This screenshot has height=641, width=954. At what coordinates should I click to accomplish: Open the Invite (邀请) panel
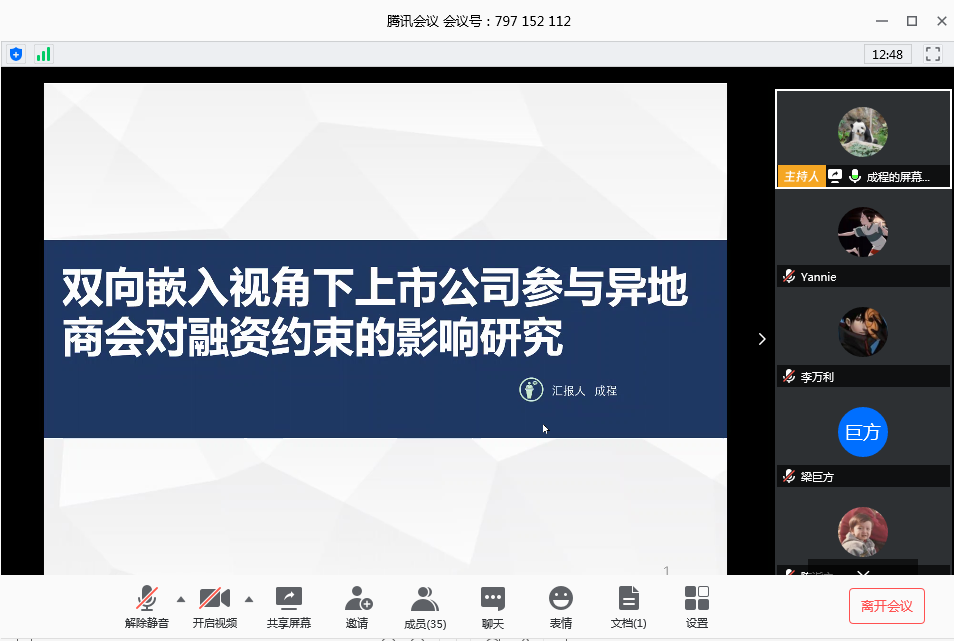(357, 600)
